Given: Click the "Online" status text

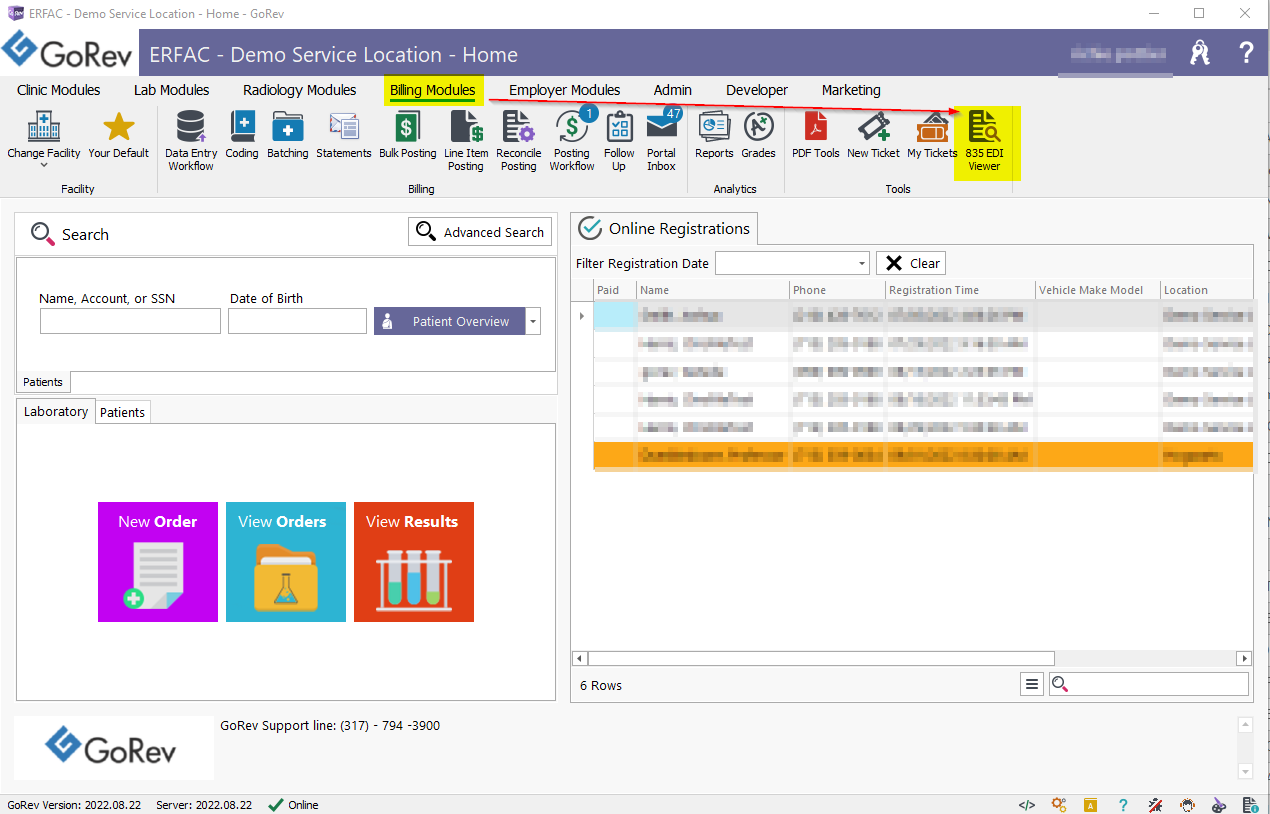Looking at the screenshot, I should (x=303, y=805).
